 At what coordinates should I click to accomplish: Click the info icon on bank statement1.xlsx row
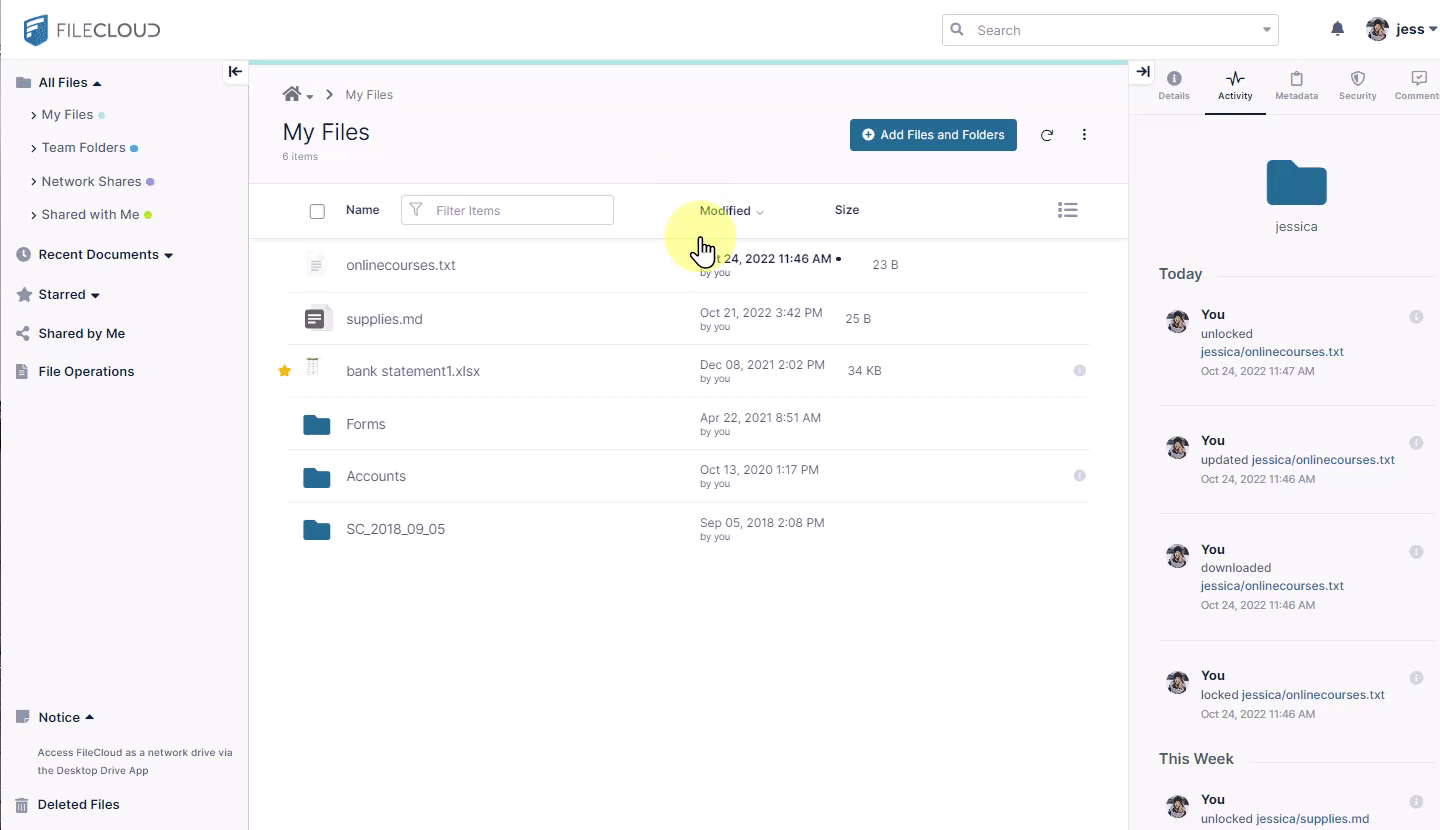tap(1080, 370)
